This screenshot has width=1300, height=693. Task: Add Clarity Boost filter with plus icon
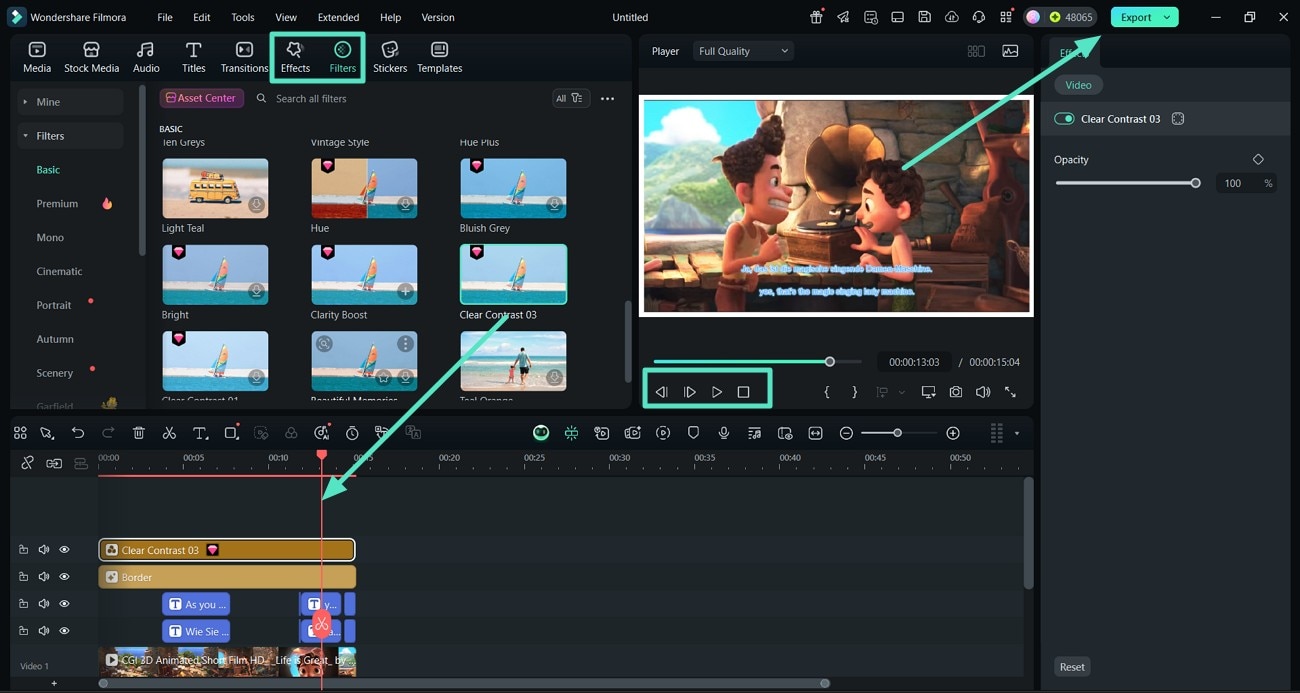[x=405, y=292]
